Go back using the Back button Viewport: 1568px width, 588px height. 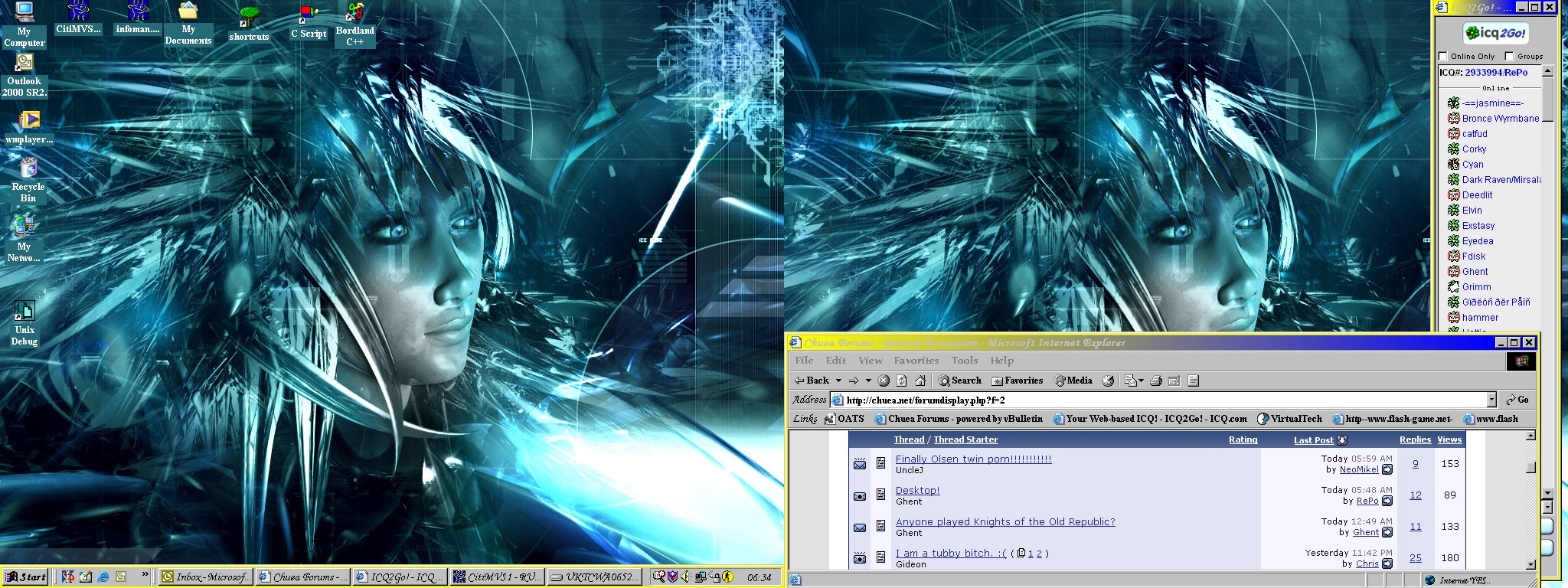click(812, 381)
